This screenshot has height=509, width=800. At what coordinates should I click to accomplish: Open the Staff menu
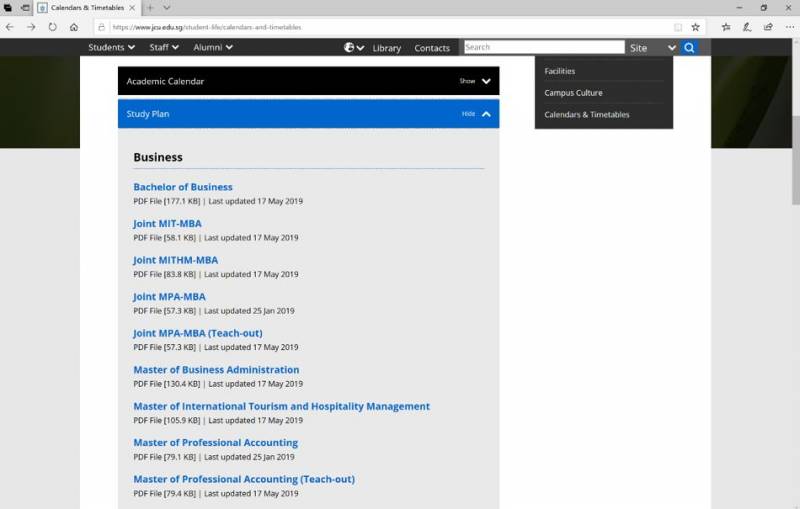pyautogui.click(x=164, y=47)
